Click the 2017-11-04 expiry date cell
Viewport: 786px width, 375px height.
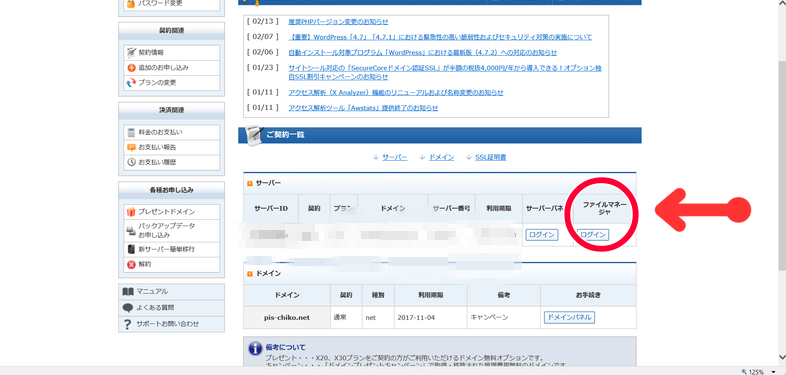[x=431, y=318]
